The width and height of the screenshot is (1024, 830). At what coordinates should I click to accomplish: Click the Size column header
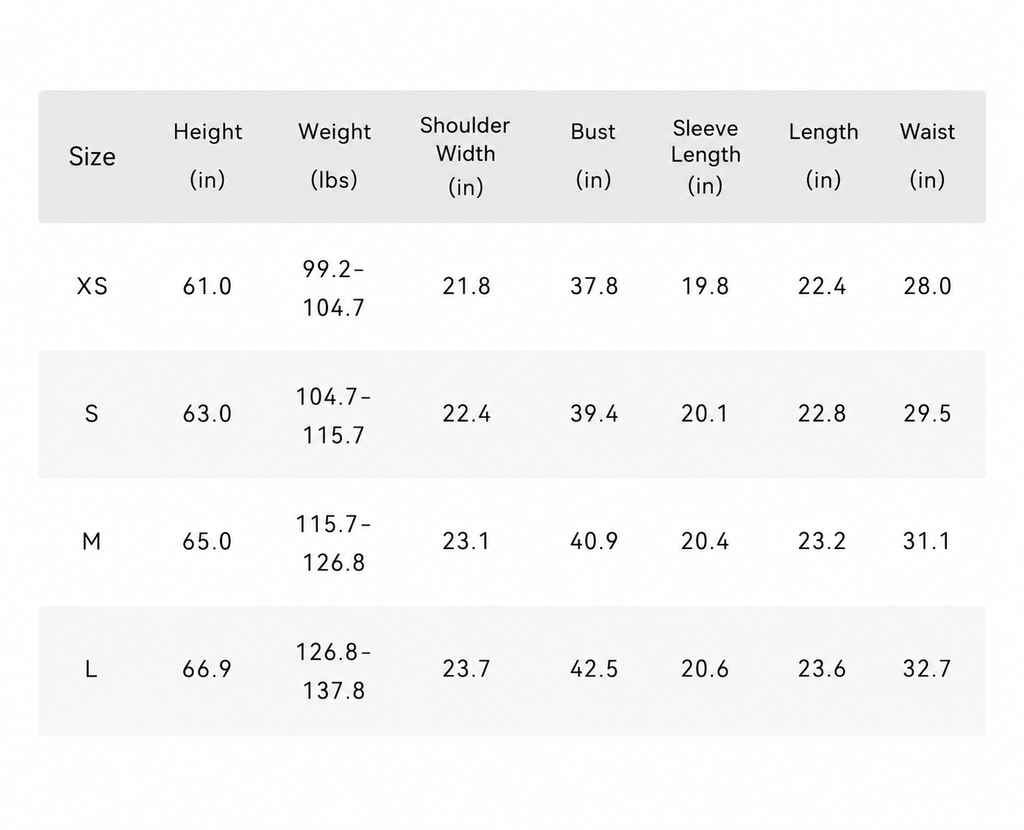92,157
